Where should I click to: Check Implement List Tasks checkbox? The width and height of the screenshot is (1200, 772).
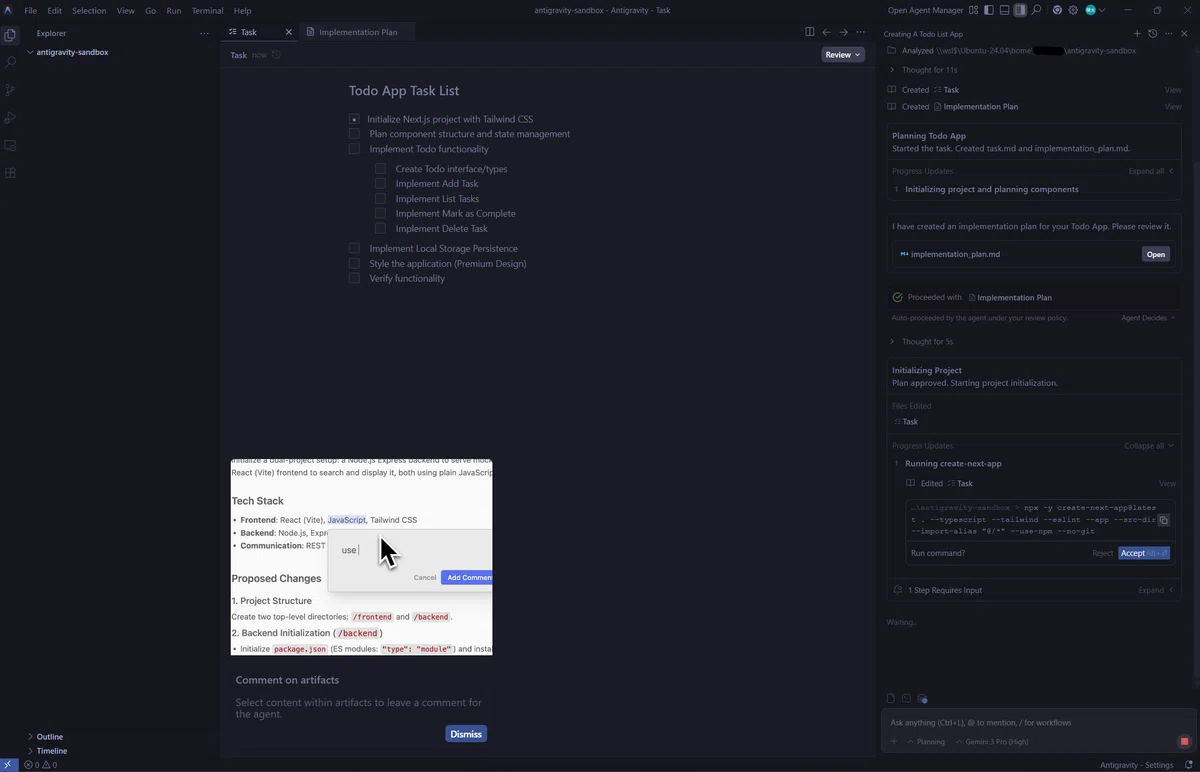click(x=380, y=199)
